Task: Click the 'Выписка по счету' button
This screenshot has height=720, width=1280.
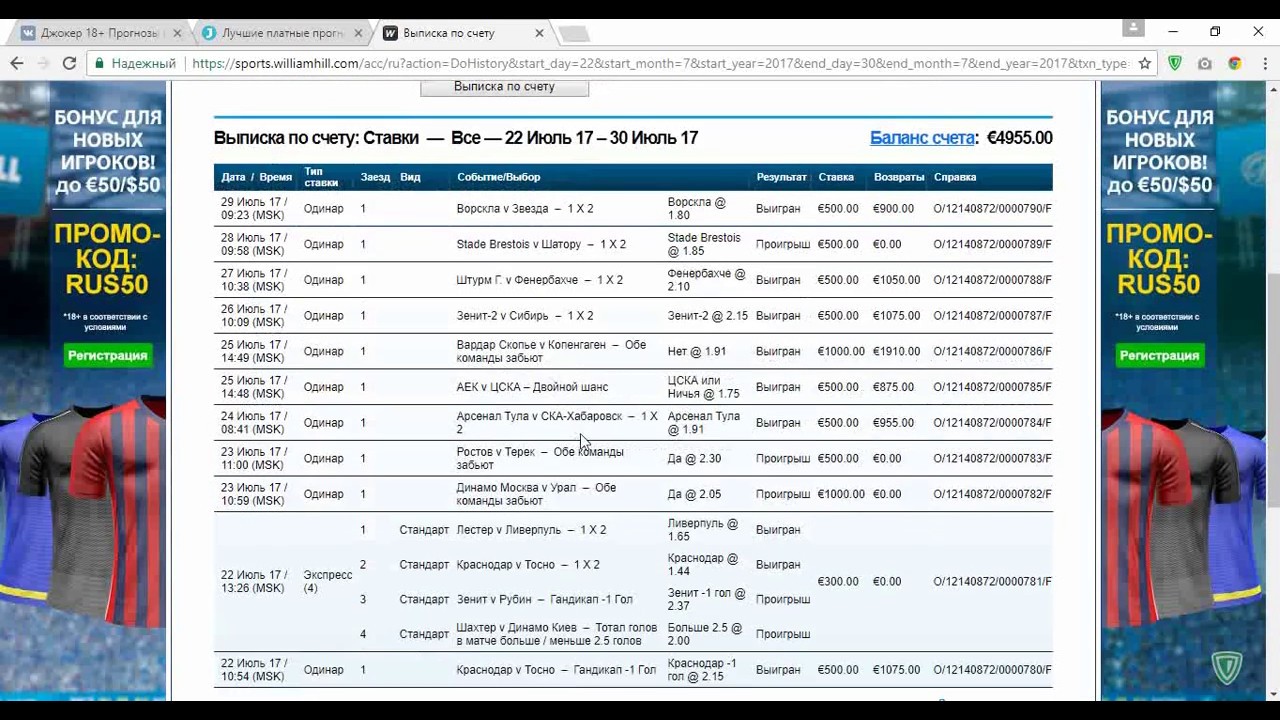Action: (x=504, y=87)
